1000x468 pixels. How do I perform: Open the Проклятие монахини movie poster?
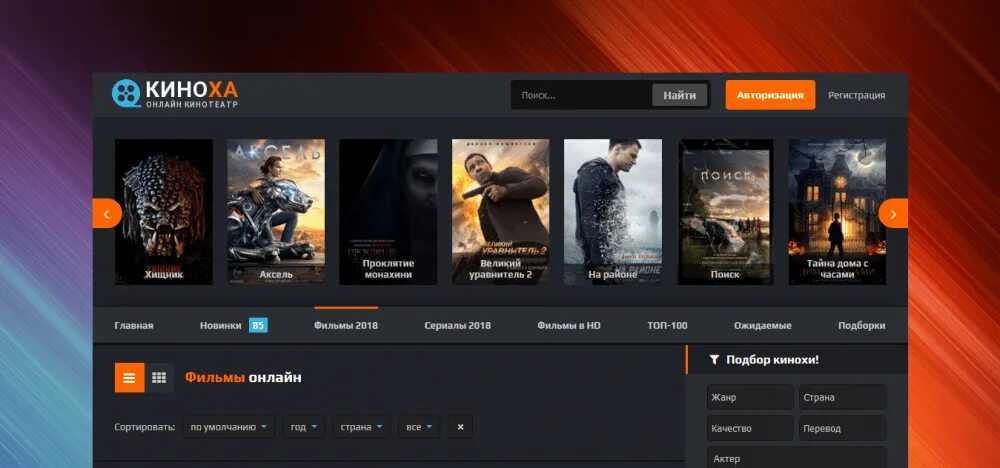tap(388, 212)
